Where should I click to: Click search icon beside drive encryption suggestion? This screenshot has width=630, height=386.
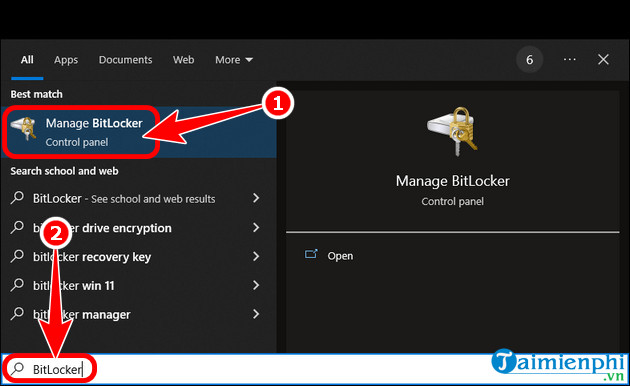click(x=17, y=227)
